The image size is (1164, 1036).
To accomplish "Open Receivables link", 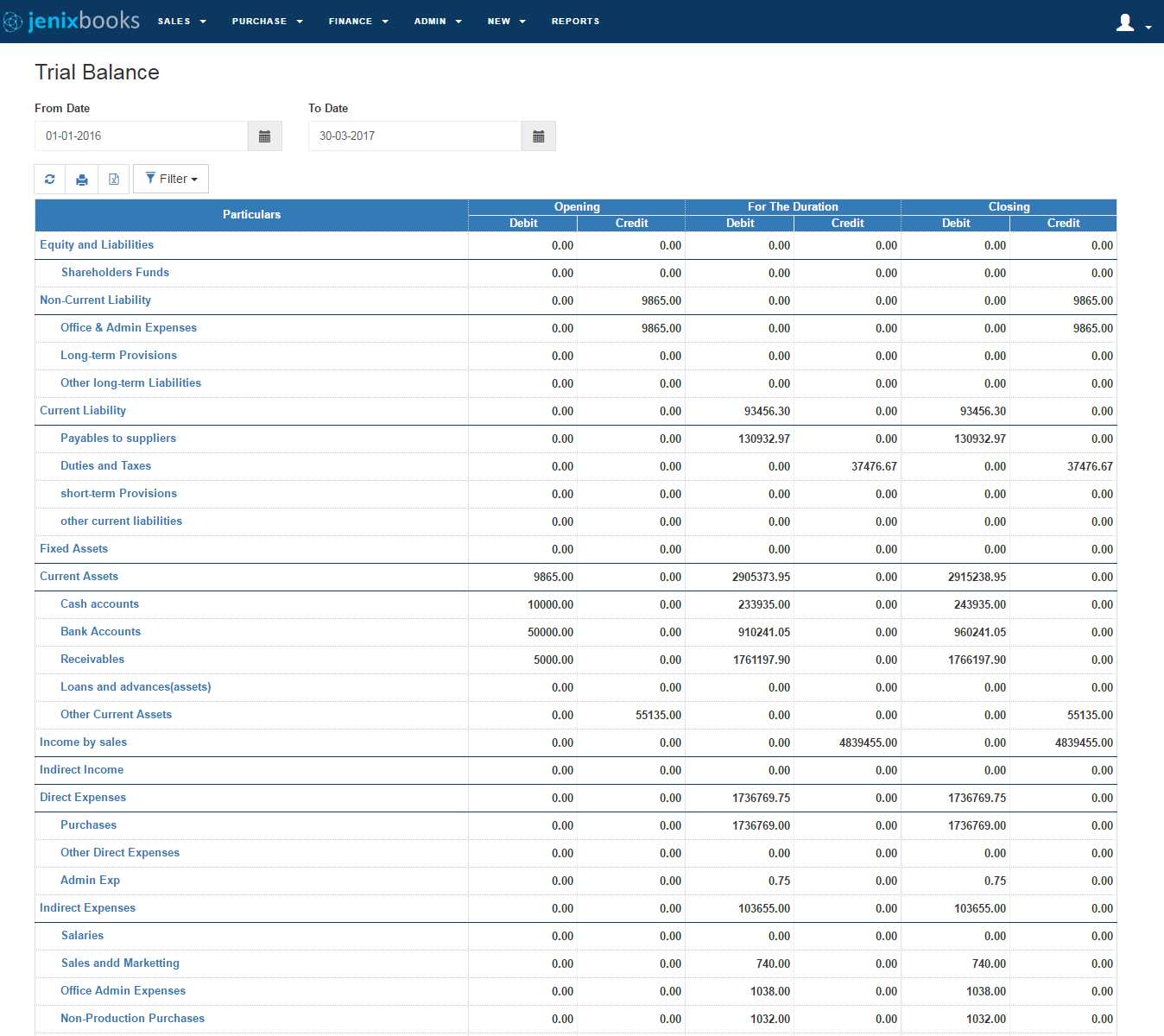I will (x=92, y=660).
